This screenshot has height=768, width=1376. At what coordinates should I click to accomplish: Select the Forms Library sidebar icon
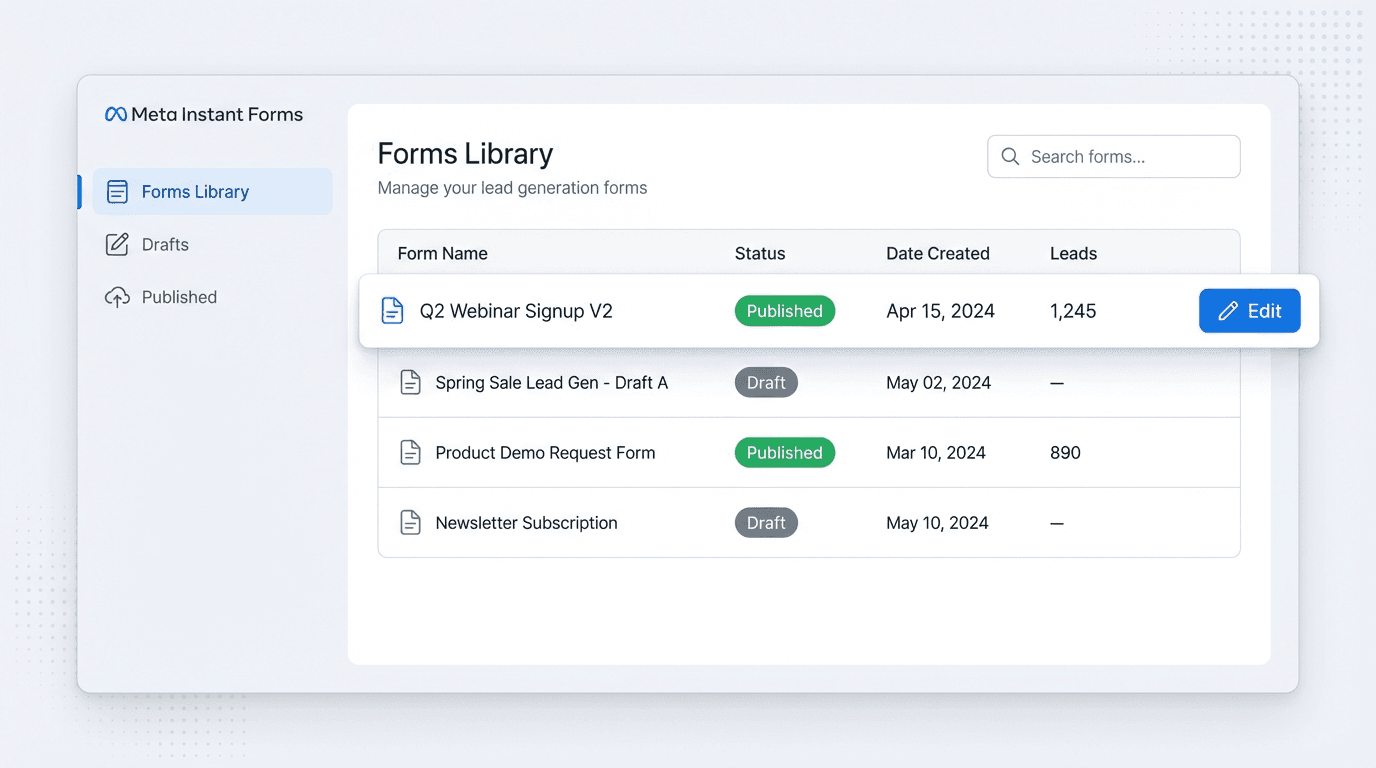pyautogui.click(x=119, y=191)
